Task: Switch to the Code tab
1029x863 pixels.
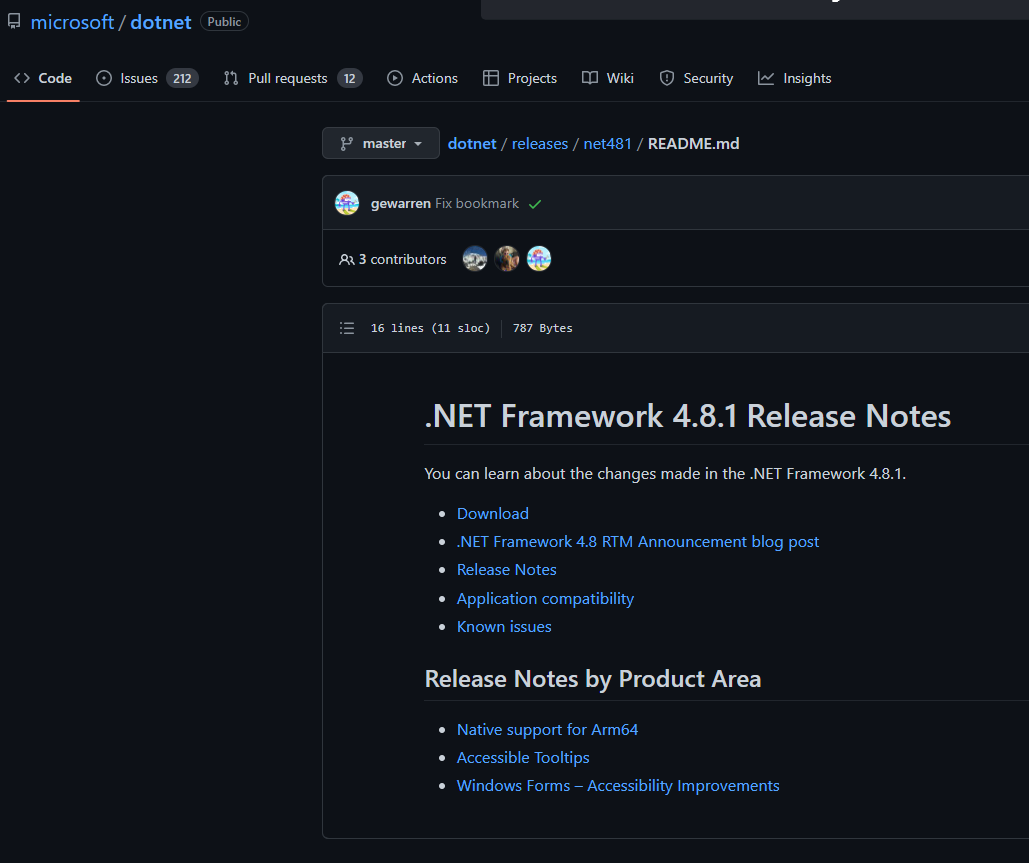Action: [x=43, y=78]
